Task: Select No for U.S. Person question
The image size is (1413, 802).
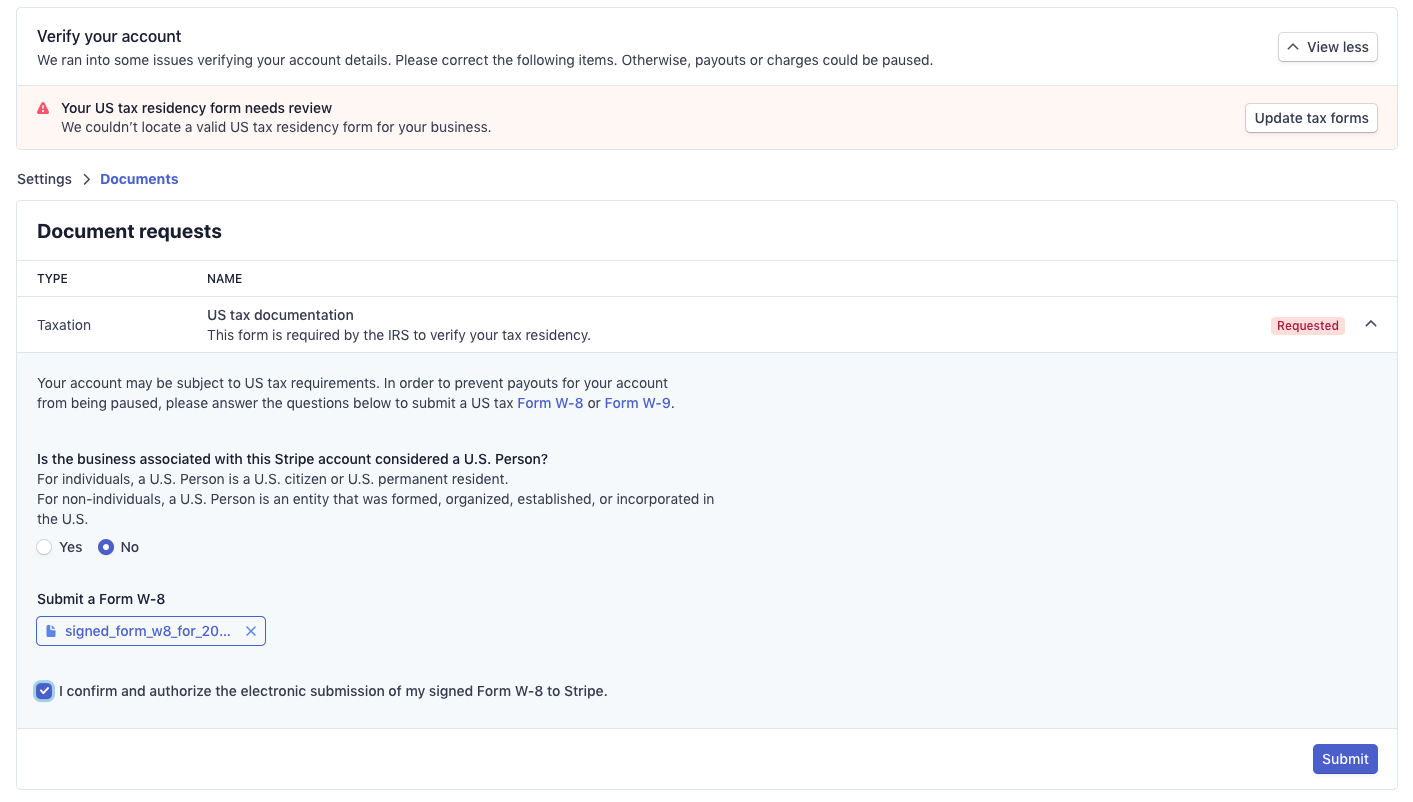Action: coord(106,547)
